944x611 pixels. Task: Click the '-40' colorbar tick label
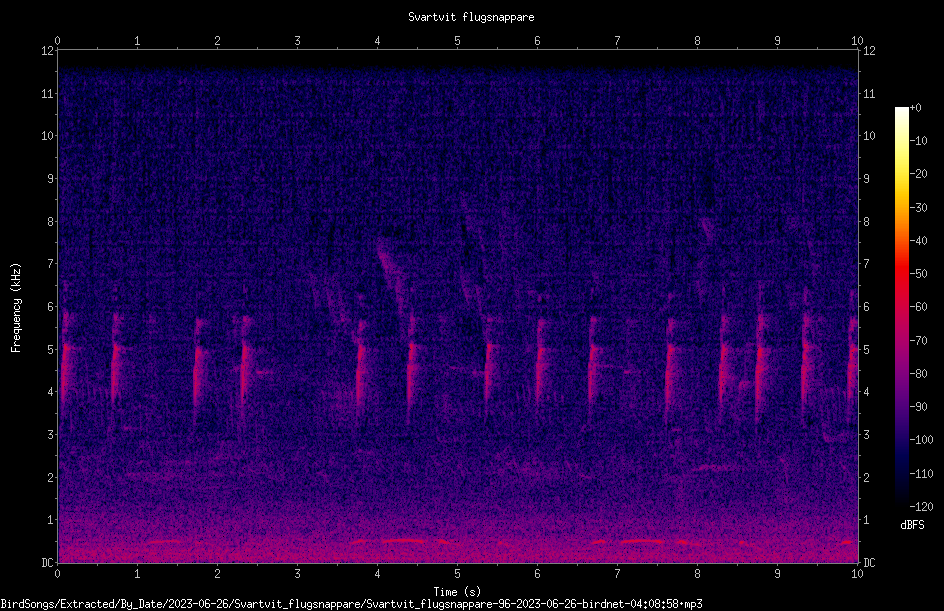tap(919, 241)
